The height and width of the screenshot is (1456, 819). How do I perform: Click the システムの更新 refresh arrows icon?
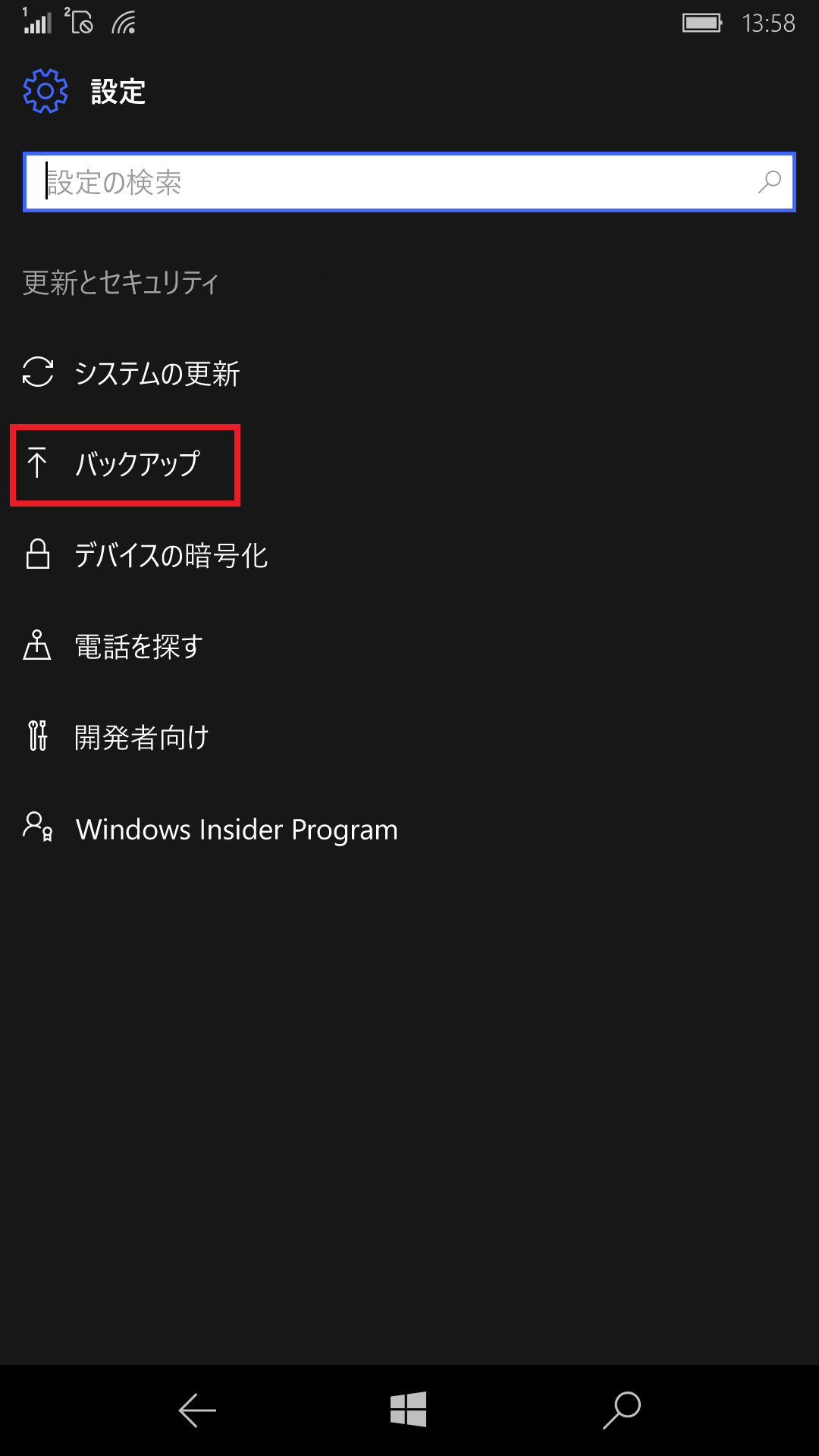coord(38,372)
